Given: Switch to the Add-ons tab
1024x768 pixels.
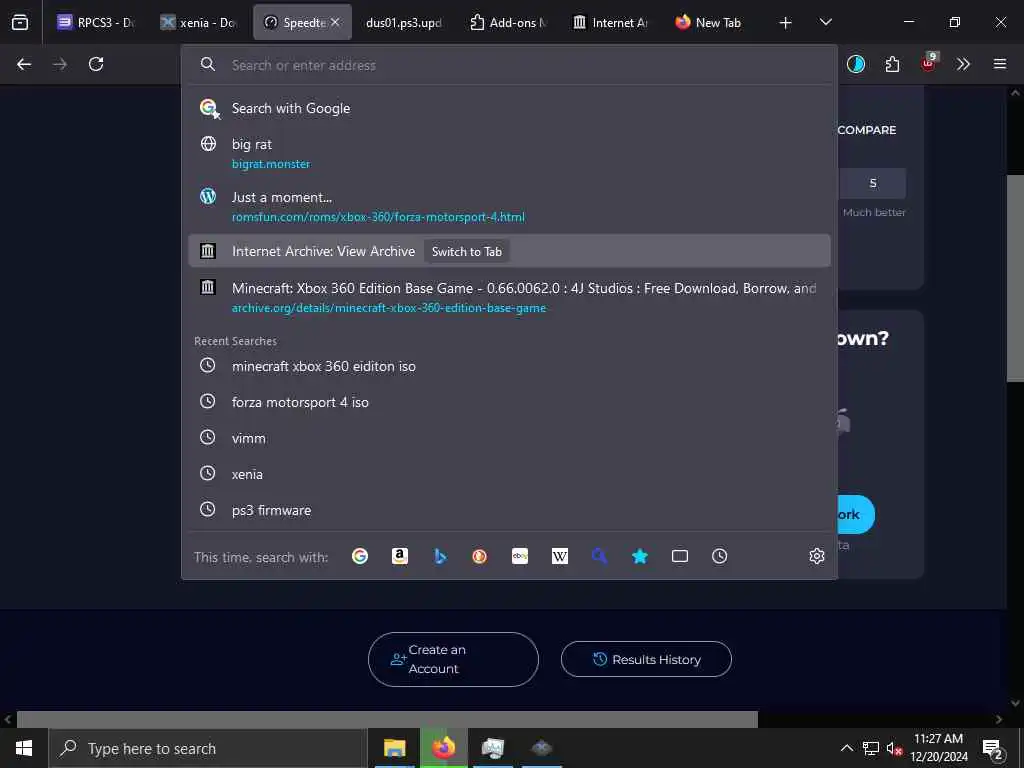Looking at the screenshot, I should pyautogui.click(x=507, y=22).
